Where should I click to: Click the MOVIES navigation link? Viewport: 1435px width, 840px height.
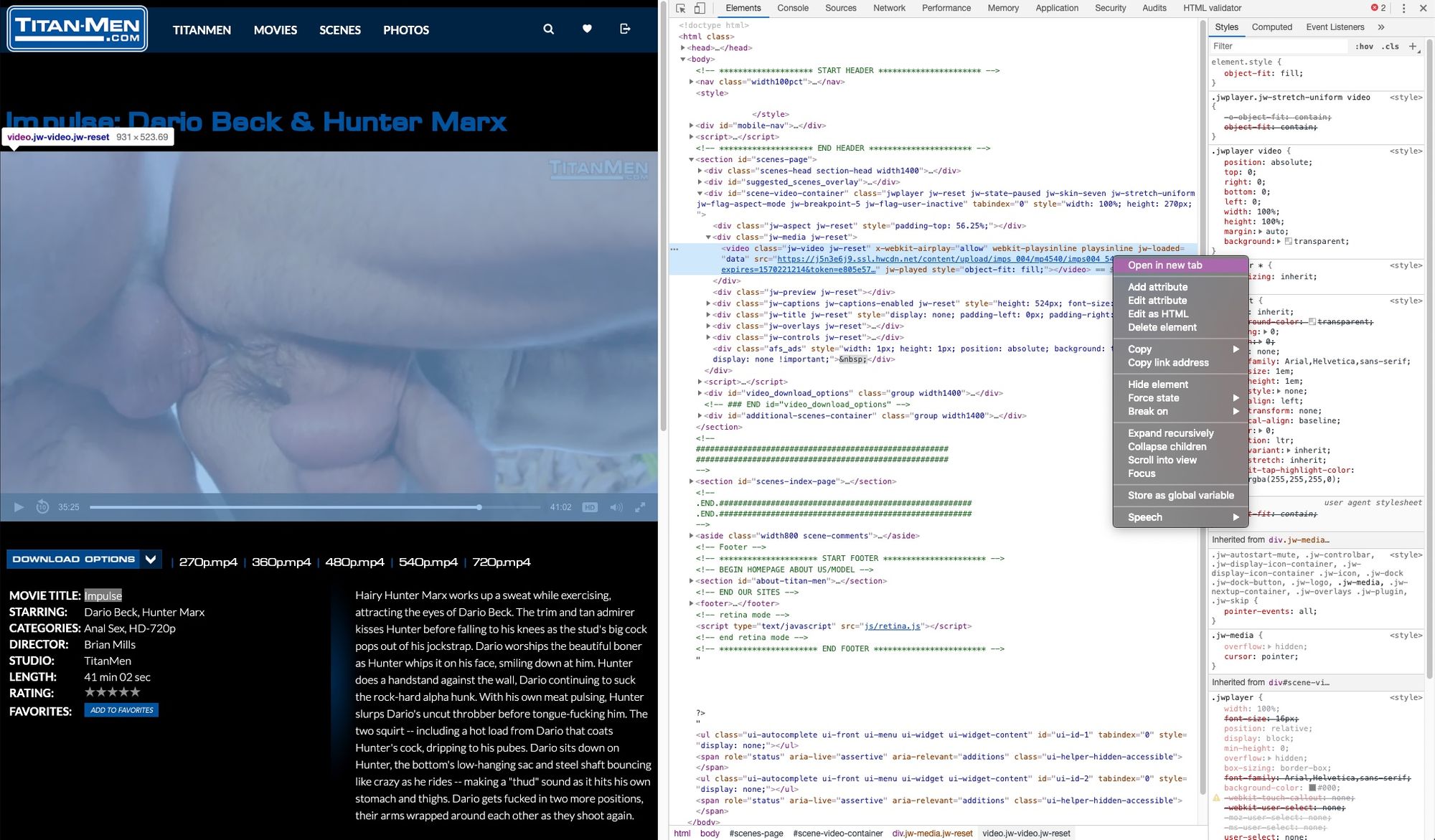(x=276, y=30)
